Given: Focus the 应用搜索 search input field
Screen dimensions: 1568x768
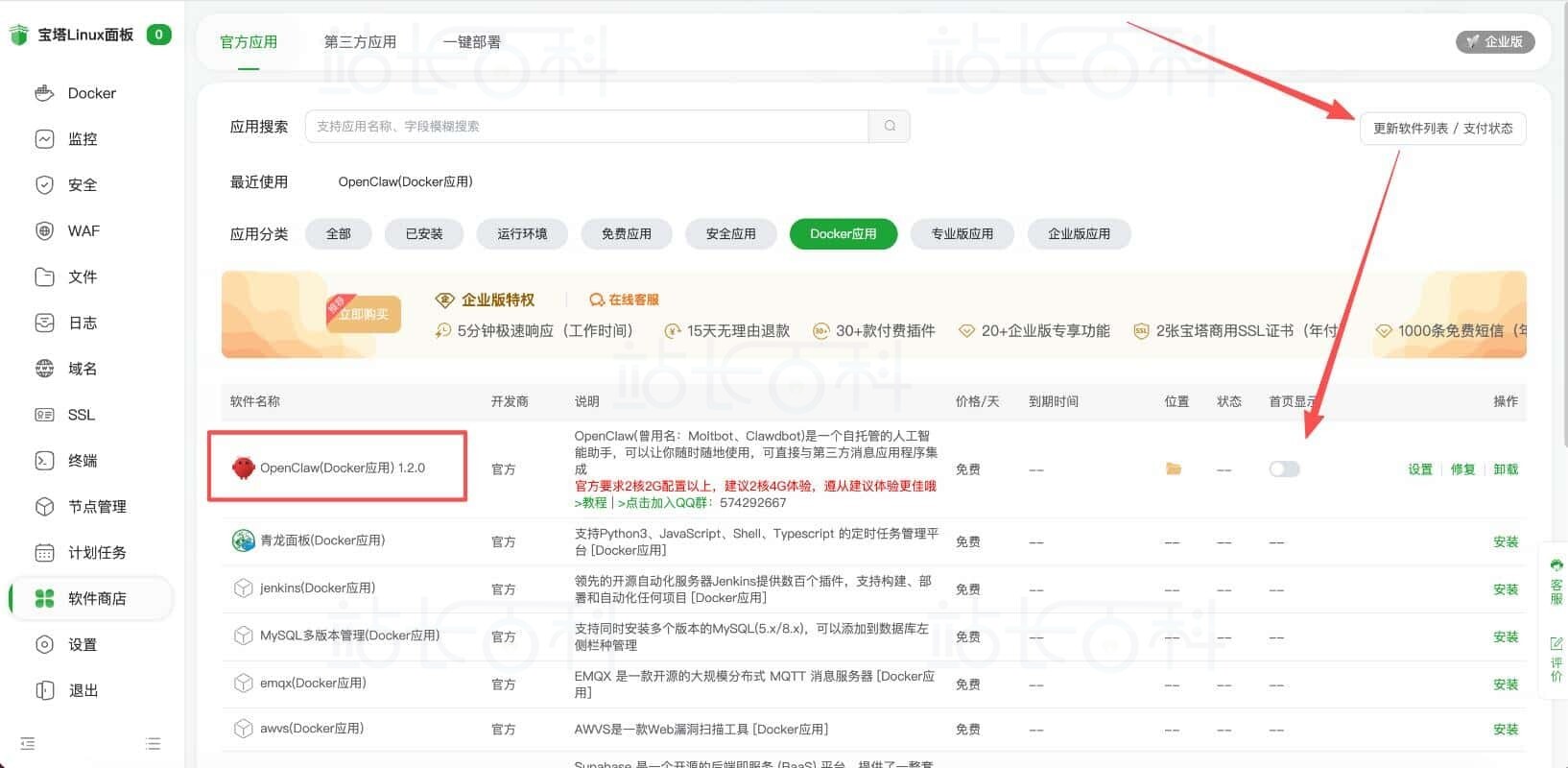Looking at the screenshot, I should click(587, 127).
